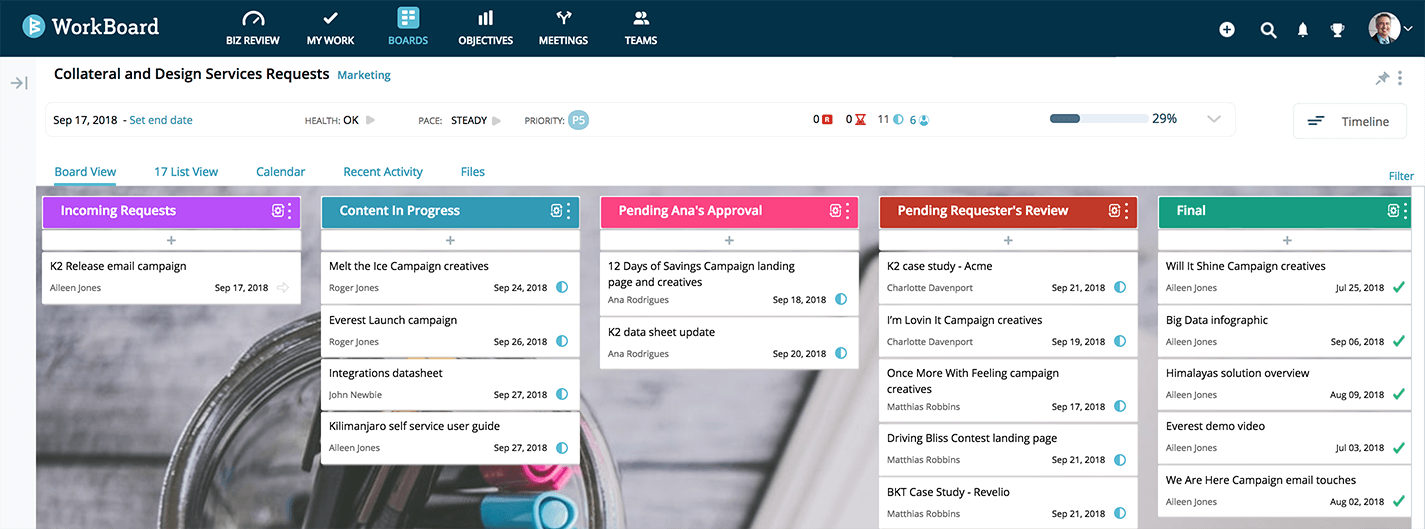Open the Incoming Requests purple column header

point(171,211)
